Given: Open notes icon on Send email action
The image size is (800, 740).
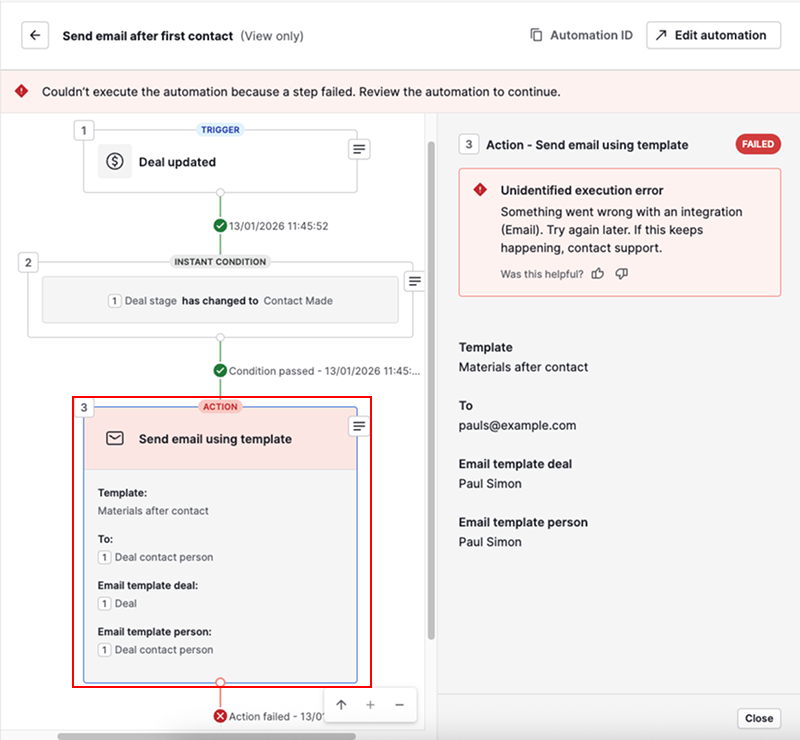Looking at the screenshot, I should click(359, 426).
